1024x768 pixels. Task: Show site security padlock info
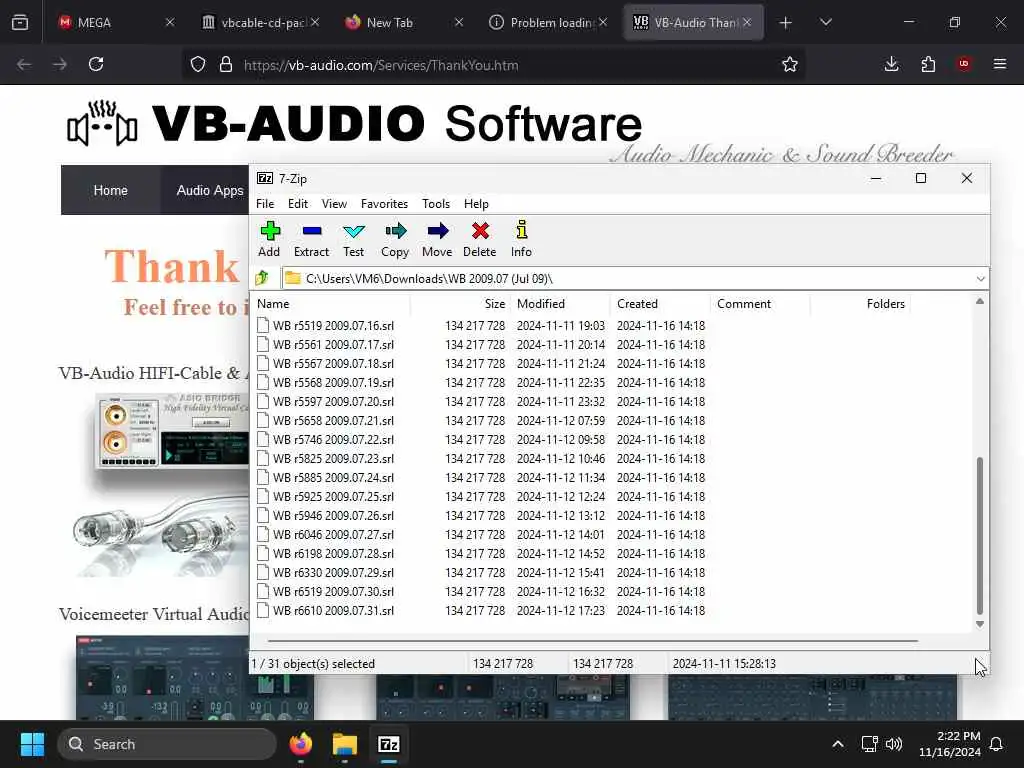pos(226,65)
